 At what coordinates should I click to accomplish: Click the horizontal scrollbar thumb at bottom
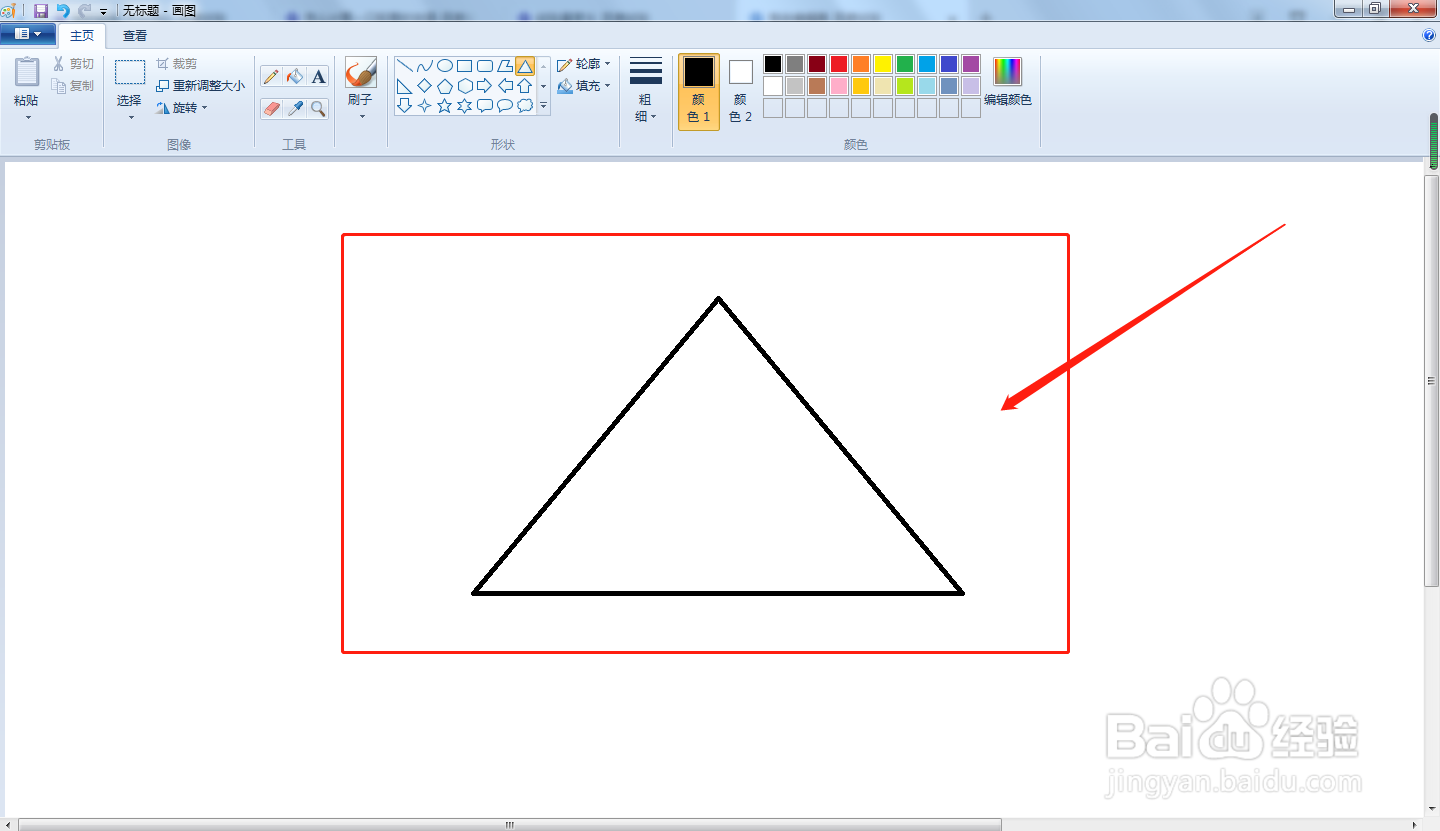tap(510, 825)
